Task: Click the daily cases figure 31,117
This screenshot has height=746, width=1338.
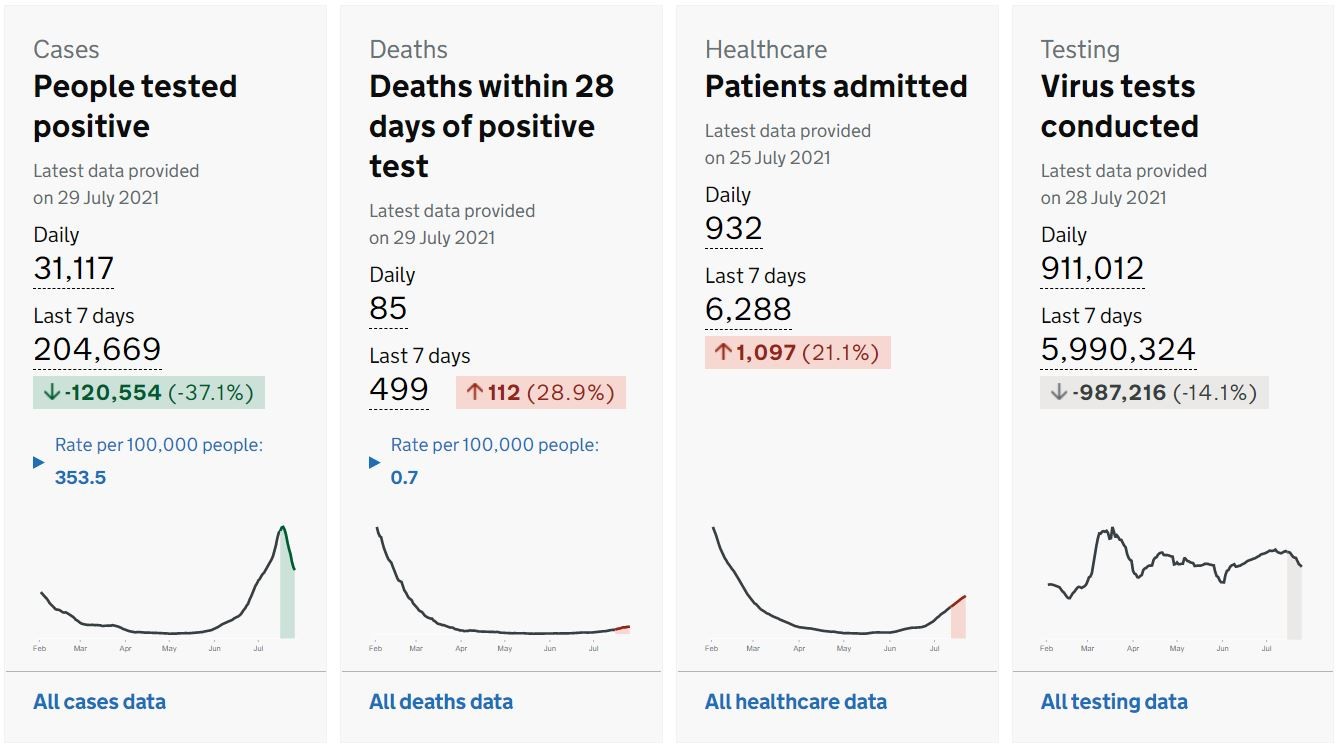Action: click(x=74, y=269)
